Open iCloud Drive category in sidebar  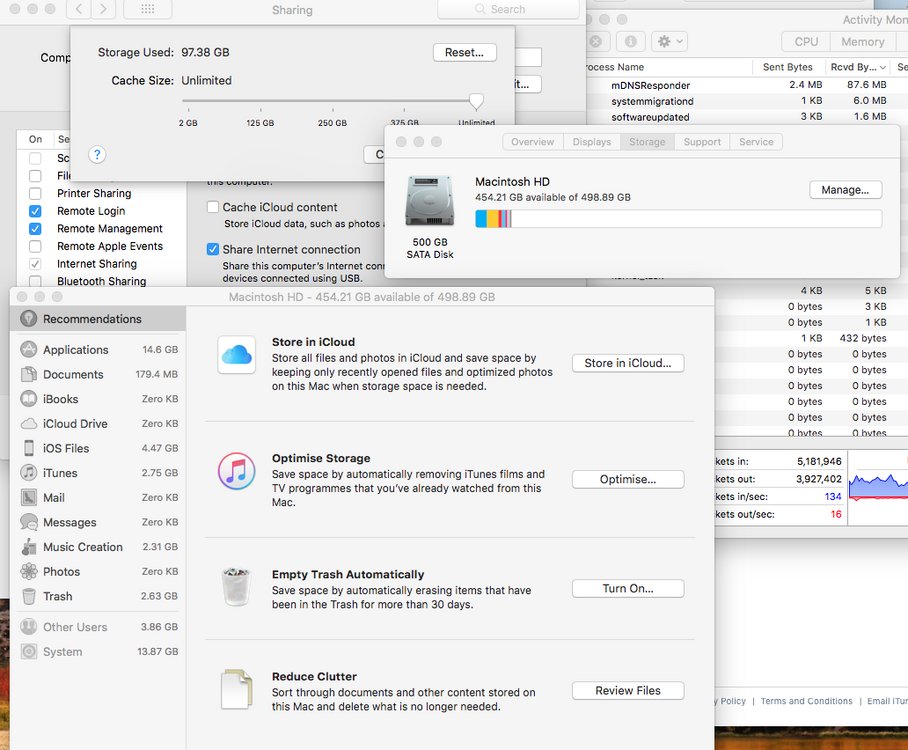click(x=98, y=423)
